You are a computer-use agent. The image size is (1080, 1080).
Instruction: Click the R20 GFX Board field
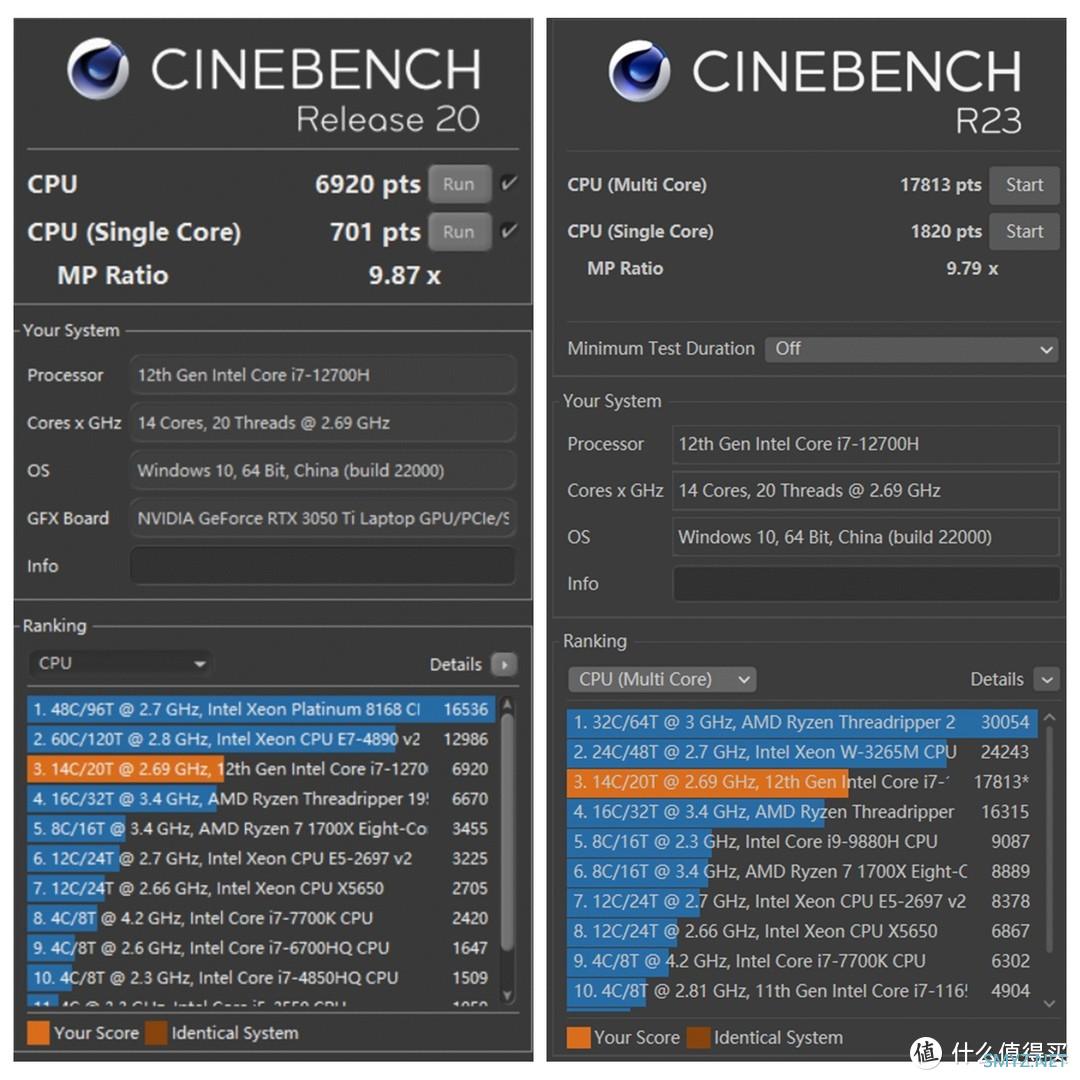pyautogui.click(x=323, y=519)
